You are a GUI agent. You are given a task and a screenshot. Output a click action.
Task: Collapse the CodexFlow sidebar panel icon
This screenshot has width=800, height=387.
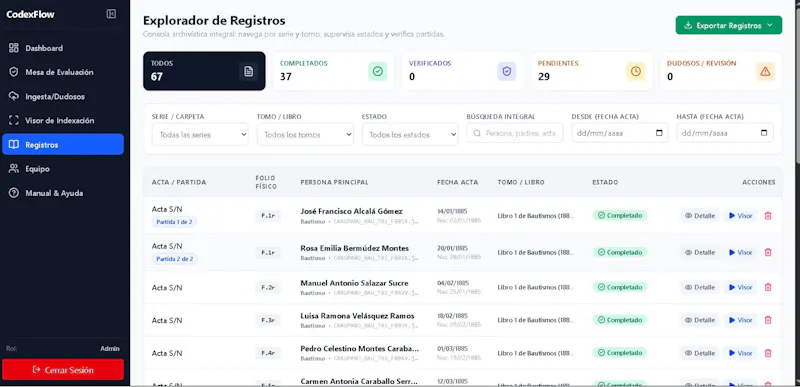click(x=111, y=14)
